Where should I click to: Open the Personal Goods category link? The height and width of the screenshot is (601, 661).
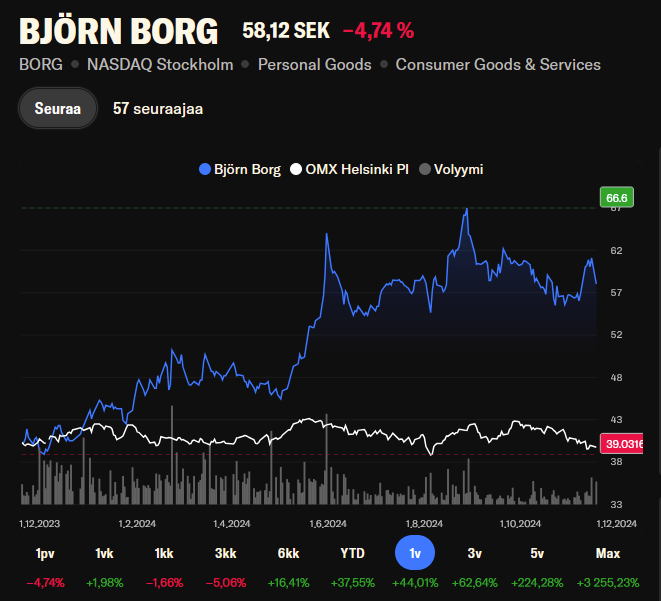[x=314, y=64]
